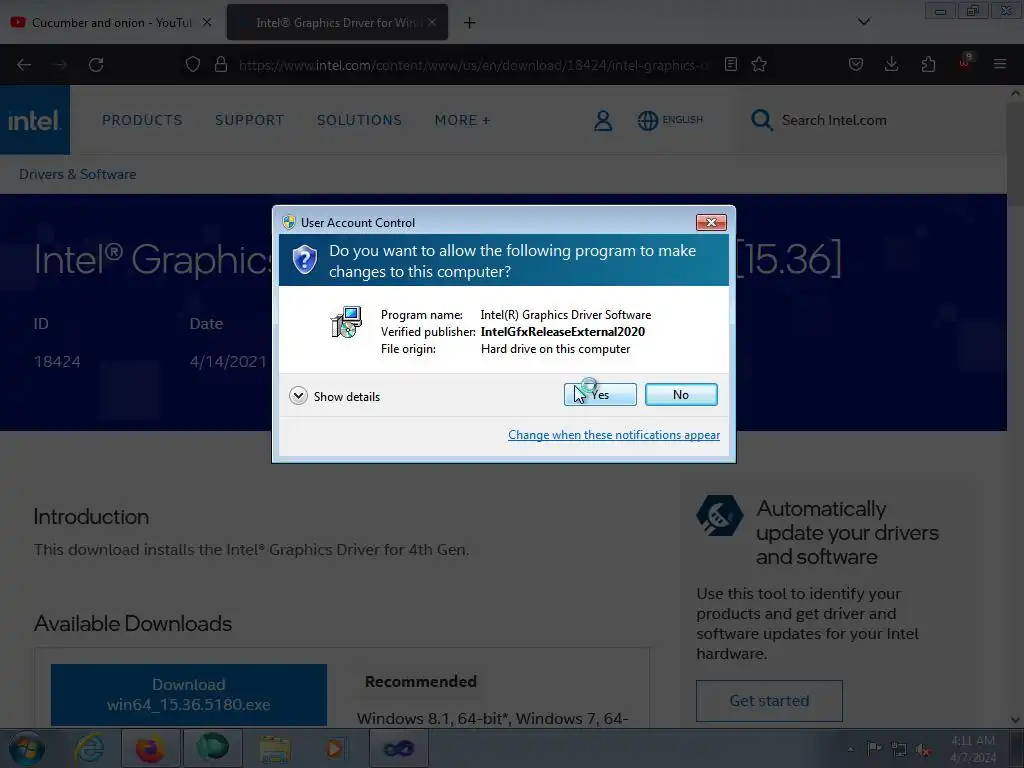The width and height of the screenshot is (1024, 768).
Task: Click the Intel search magnifier icon
Action: pos(761,120)
